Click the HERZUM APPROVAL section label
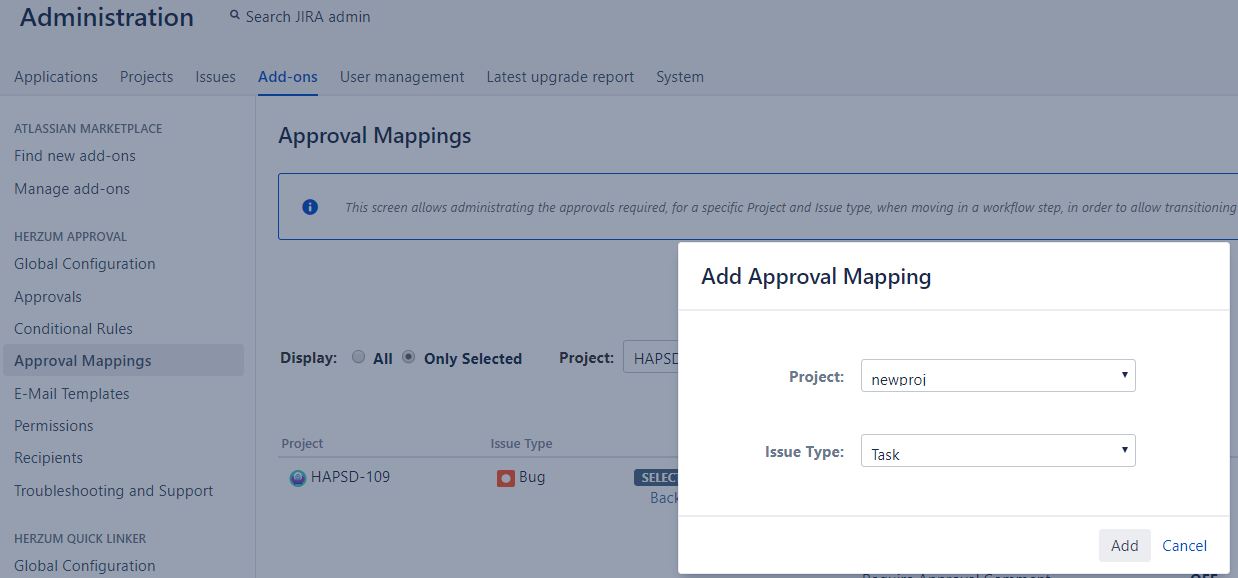This screenshot has height=578, width=1238. (70, 237)
